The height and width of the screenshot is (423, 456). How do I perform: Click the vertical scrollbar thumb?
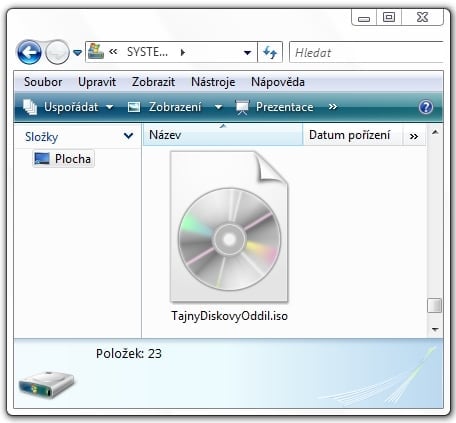pos(435,305)
